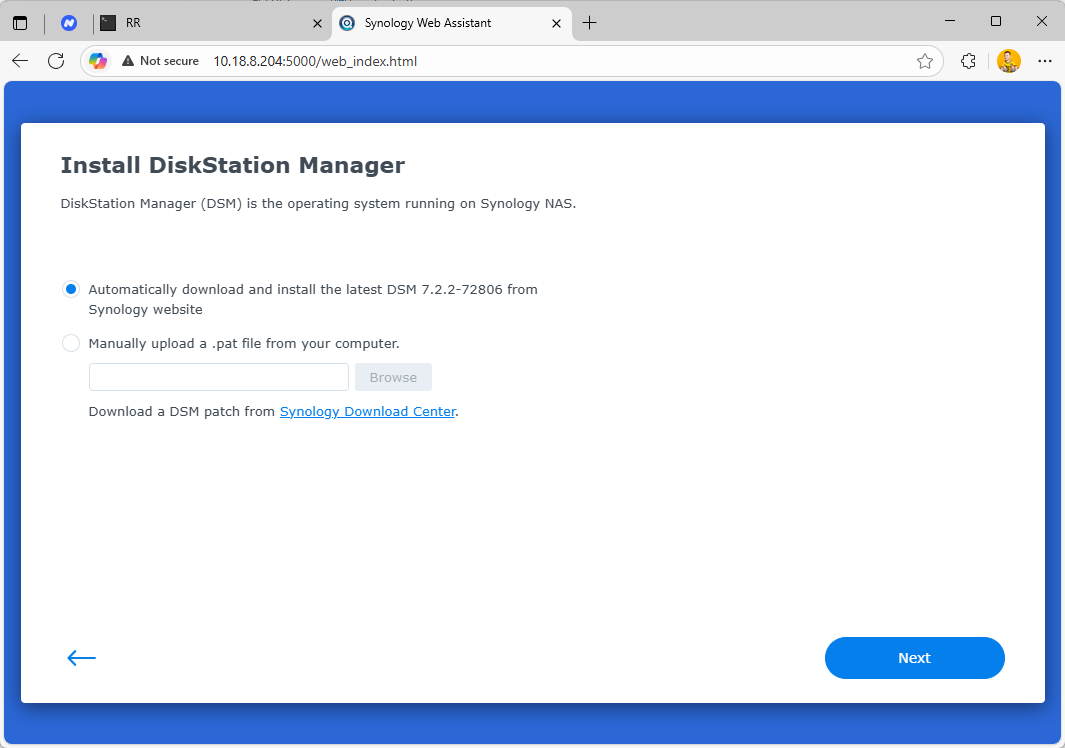1065x748 pixels.
Task: Open the browser extensions menu
Action: pos(969,61)
